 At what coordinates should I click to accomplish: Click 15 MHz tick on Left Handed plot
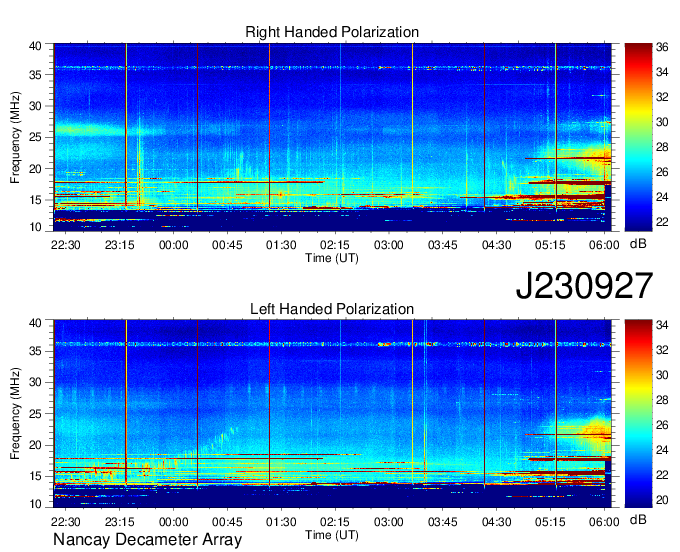pyautogui.click(x=36, y=477)
